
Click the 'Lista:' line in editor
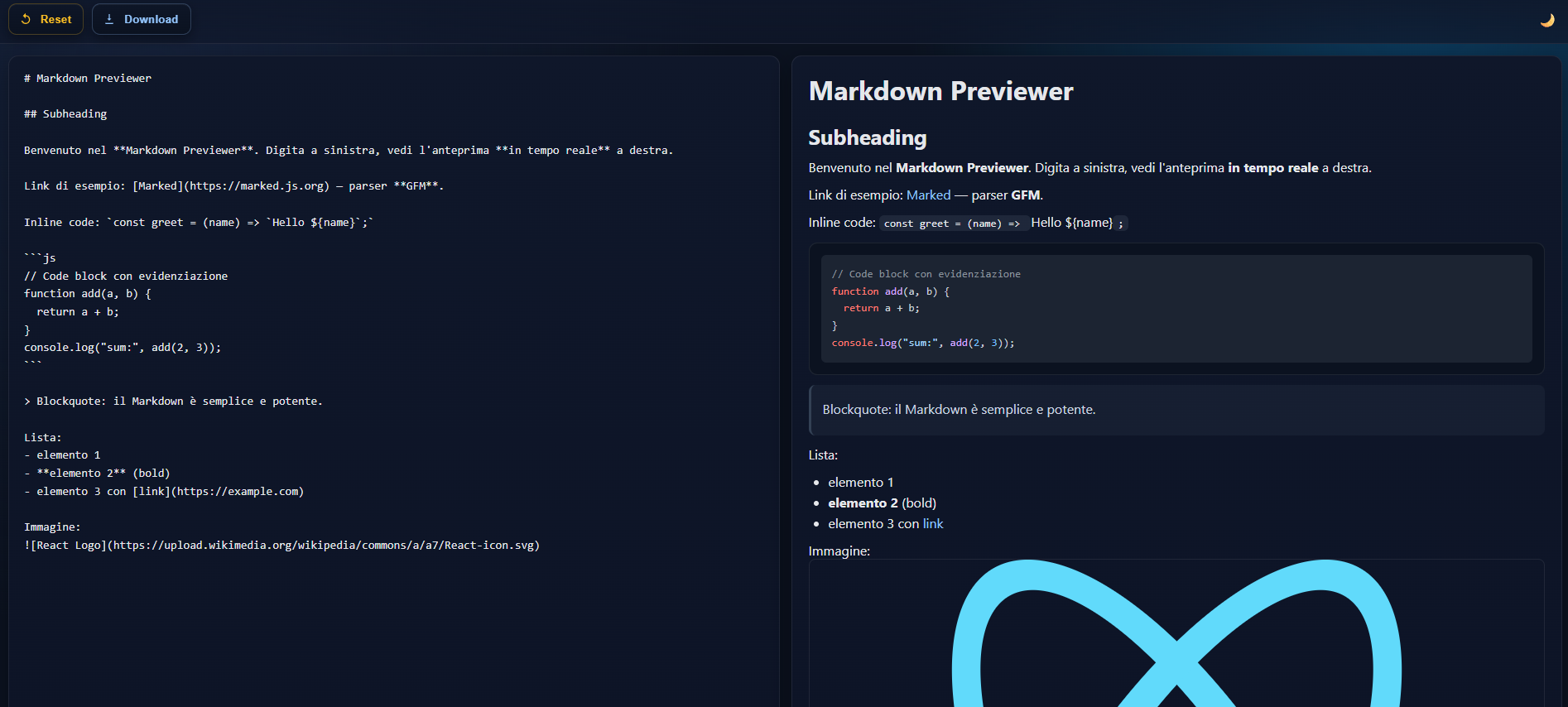[x=43, y=438]
